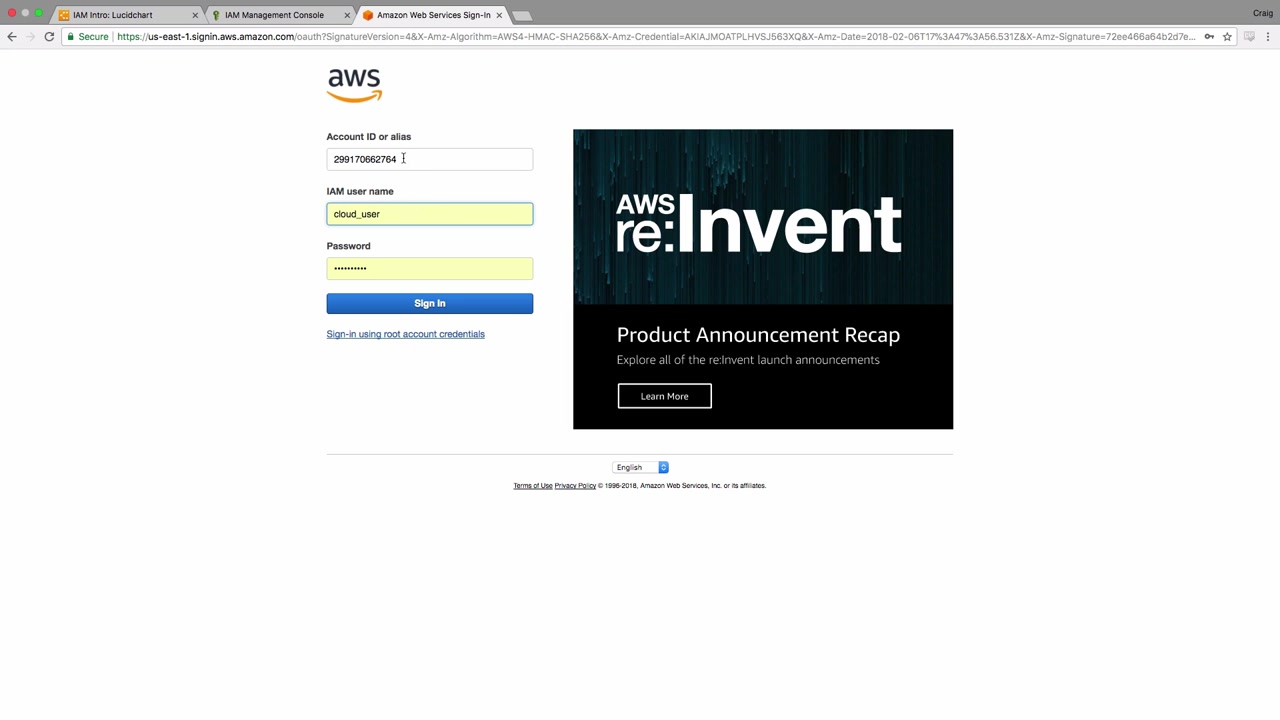Viewport: 1280px width, 720px height.
Task: Click the Amazon Web Services copyright text
Action: (x=682, y=486)
